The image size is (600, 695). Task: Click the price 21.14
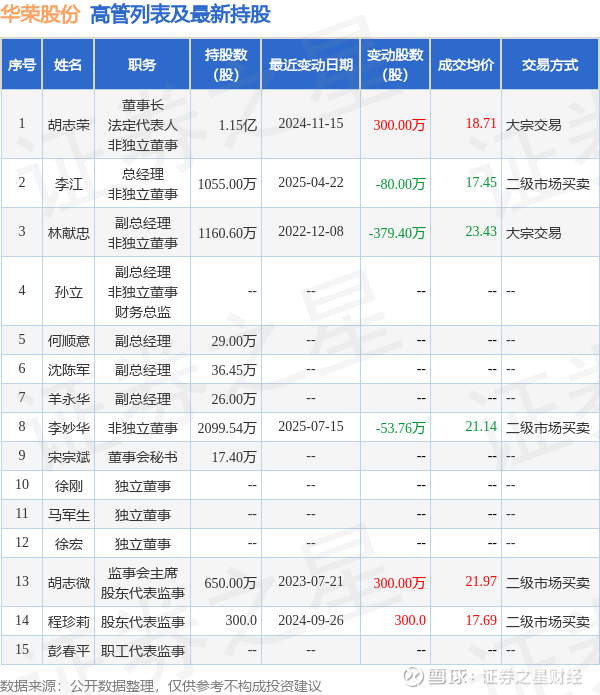pyautogui.click(x=481, y=426)
